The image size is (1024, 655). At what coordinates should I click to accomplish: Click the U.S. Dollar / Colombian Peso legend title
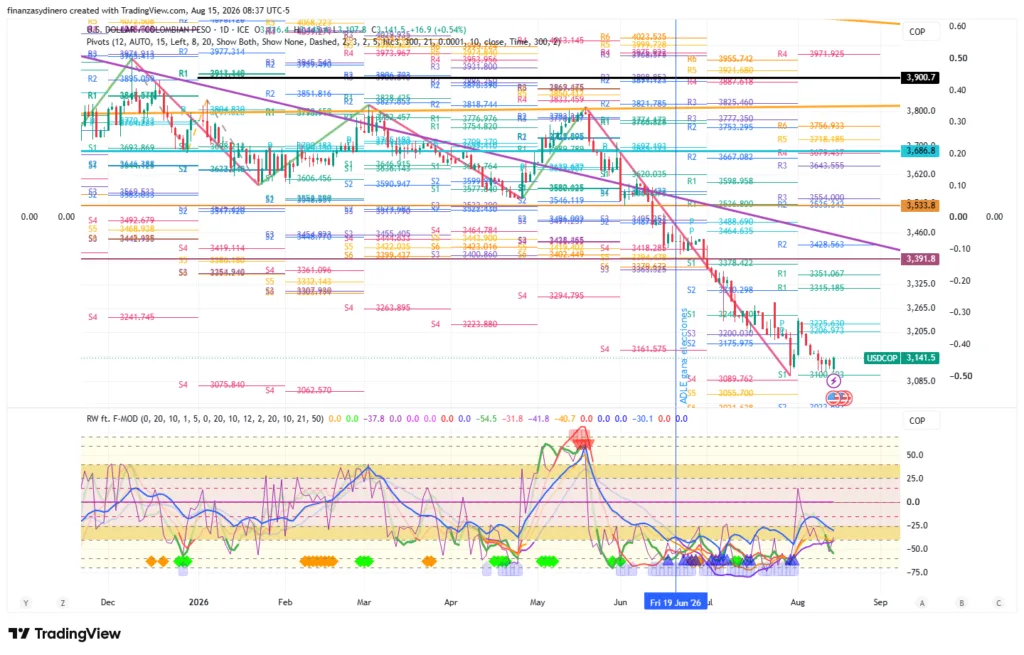click(167, 30)
